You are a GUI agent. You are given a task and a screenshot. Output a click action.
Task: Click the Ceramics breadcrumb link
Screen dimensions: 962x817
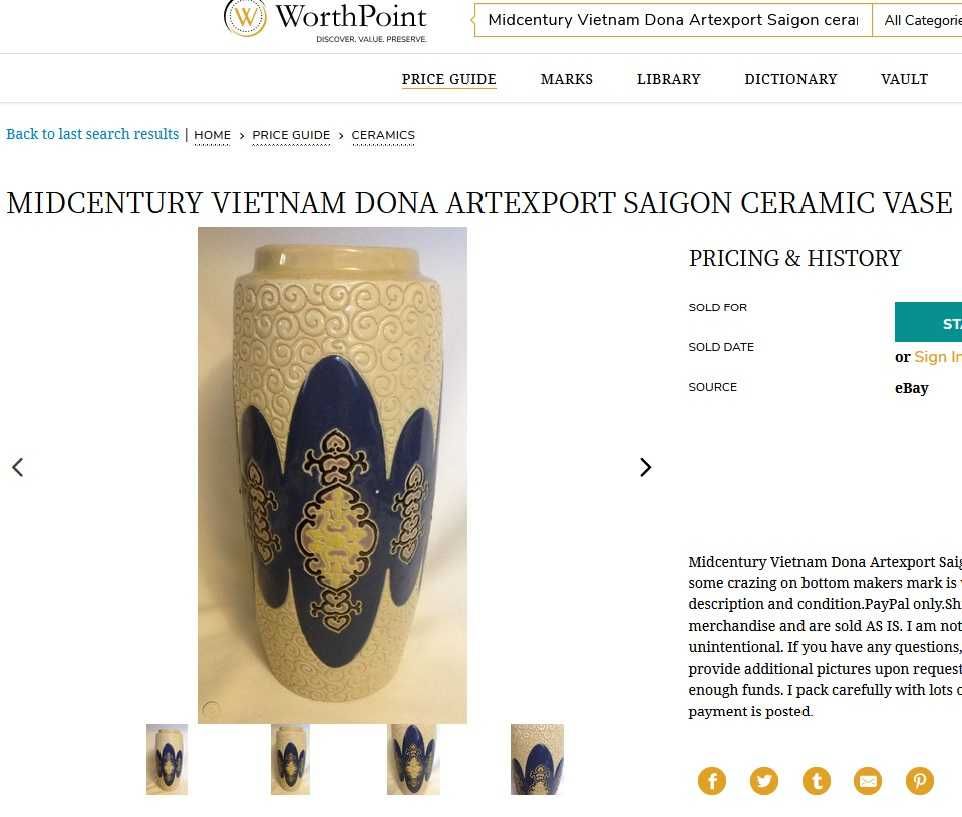(x=383, y=135)
